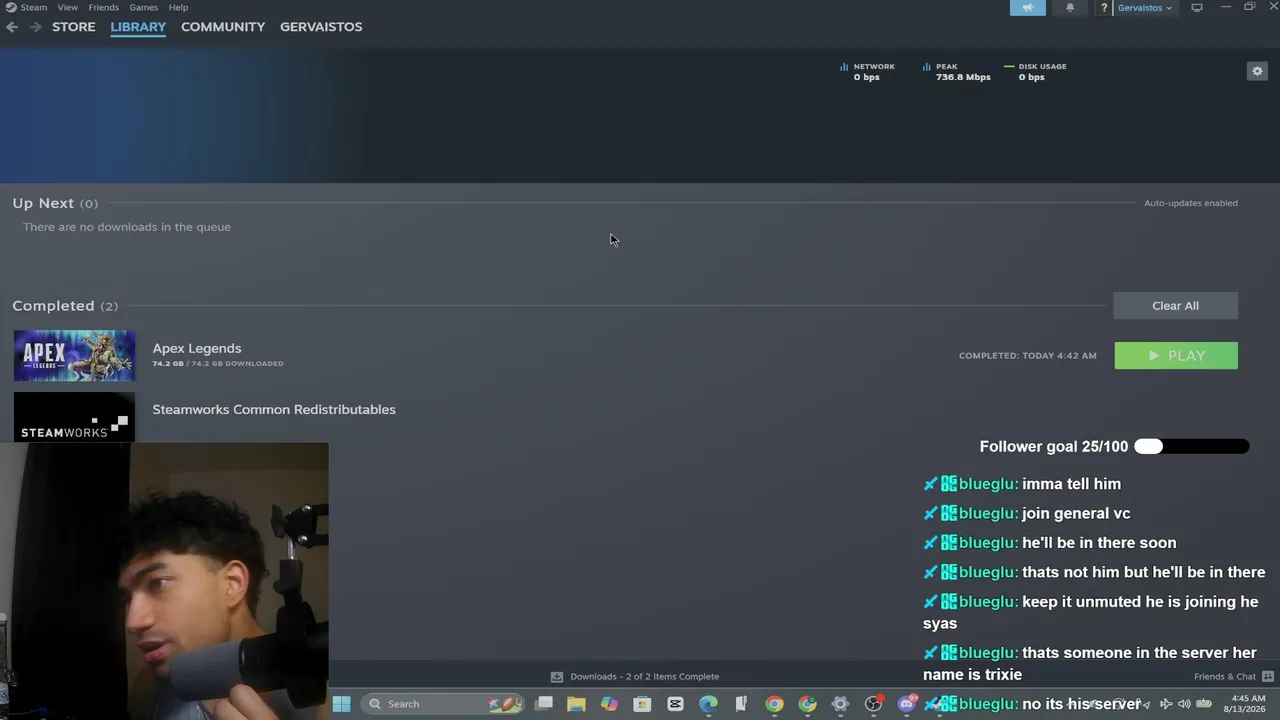Open the Friends & Chat icon

click(x=1268, y=677)
